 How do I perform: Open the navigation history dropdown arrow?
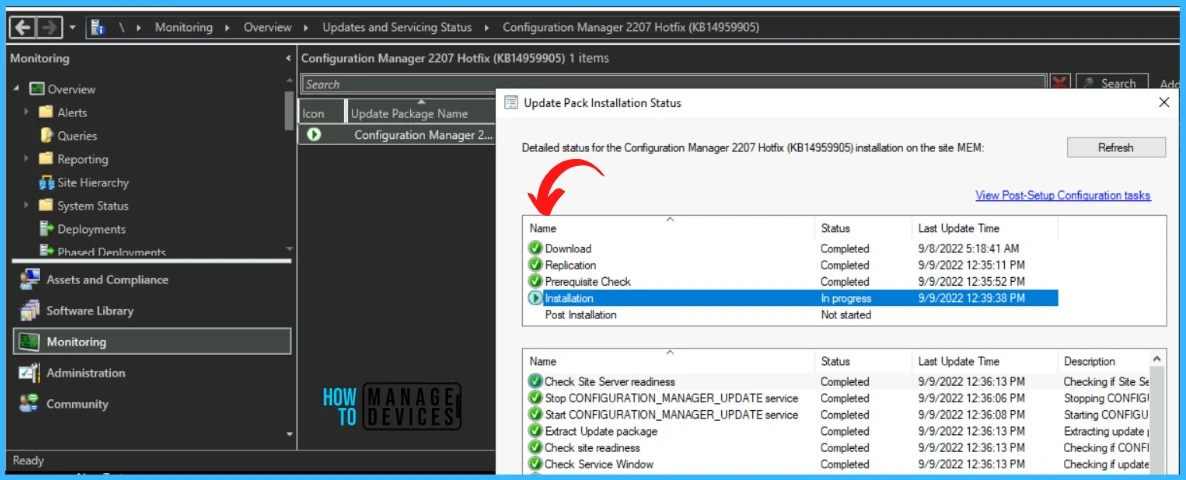[x=73, y=28]
